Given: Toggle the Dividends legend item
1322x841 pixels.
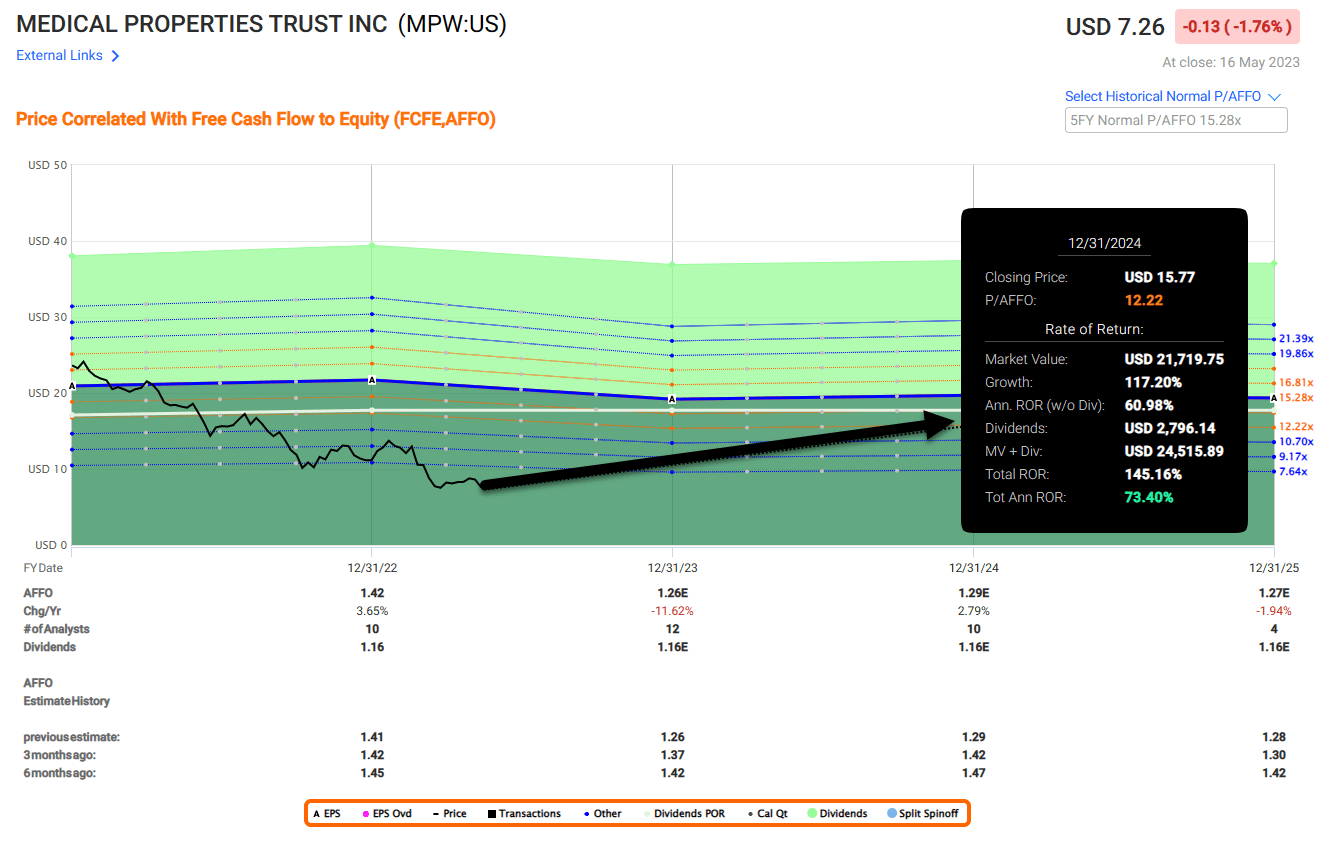Looking at the screenshot, I should point(837,814).
